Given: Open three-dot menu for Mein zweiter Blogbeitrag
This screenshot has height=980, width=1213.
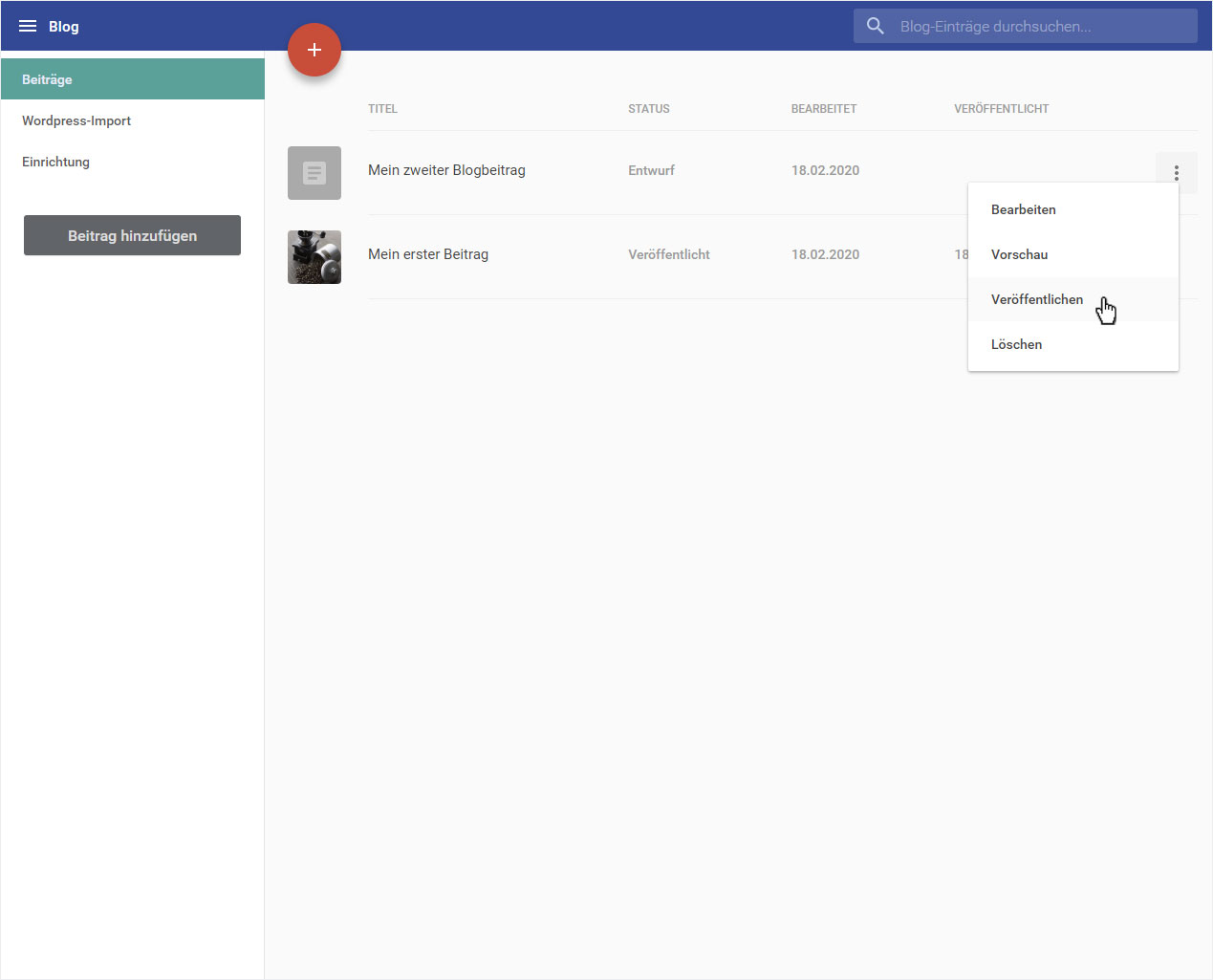Looking at the screenshot, I should click(x=1176, y=173).
